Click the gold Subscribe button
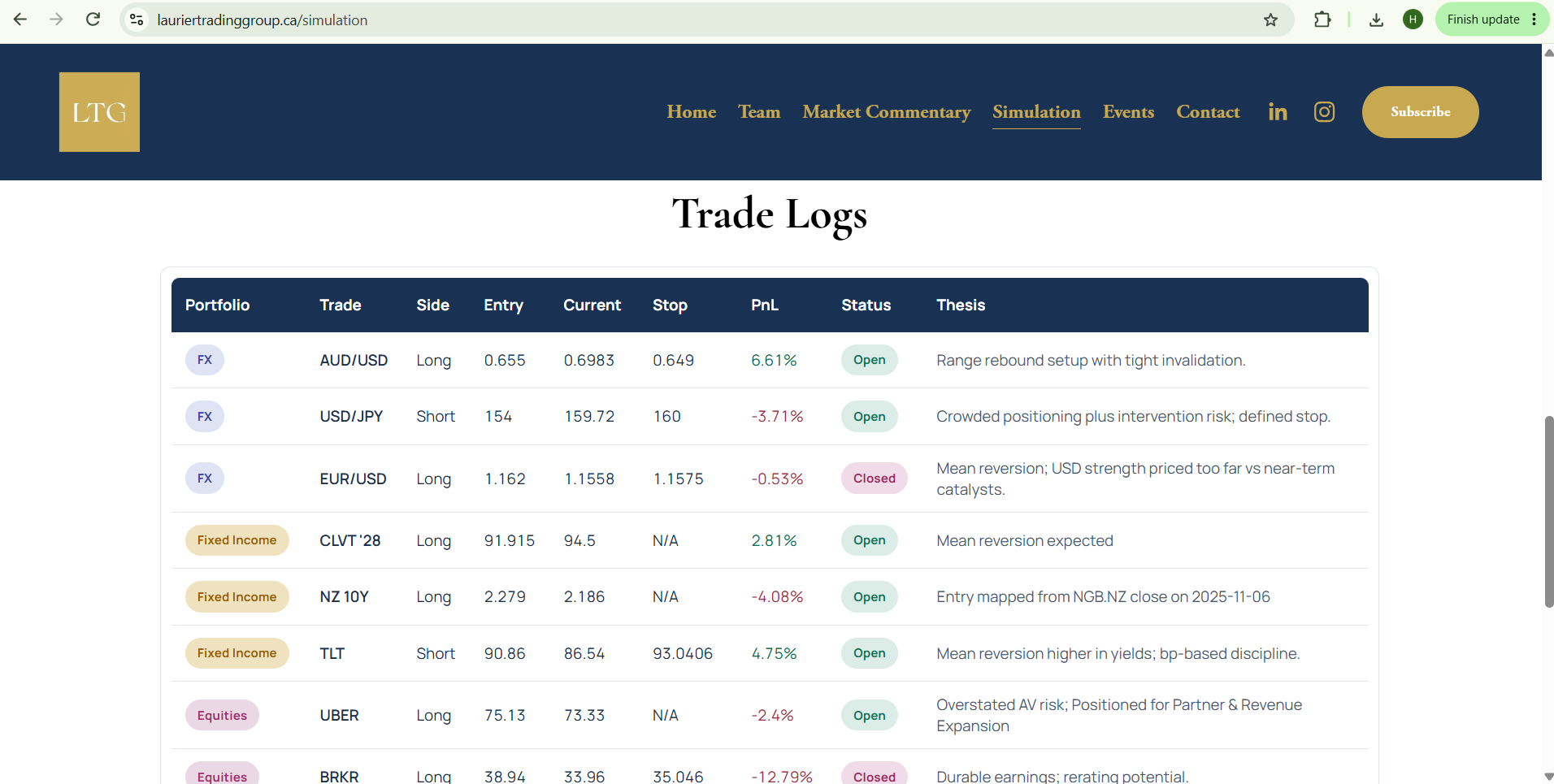 [x=1420, y=112]
